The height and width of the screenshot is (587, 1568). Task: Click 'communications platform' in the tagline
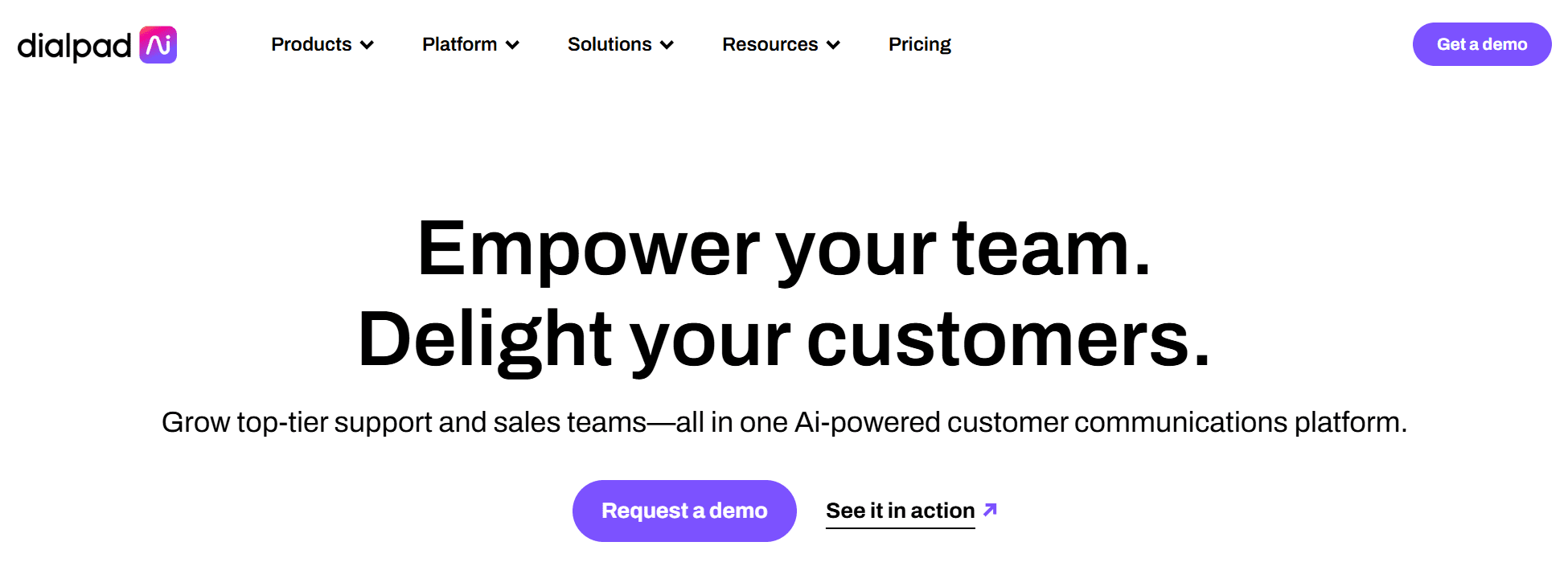[x=1240, y=422]
